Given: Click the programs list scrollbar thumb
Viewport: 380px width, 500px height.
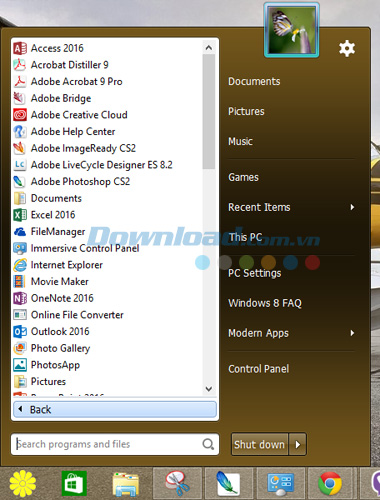Looking at the screenshot, I should tap(209, 112).
